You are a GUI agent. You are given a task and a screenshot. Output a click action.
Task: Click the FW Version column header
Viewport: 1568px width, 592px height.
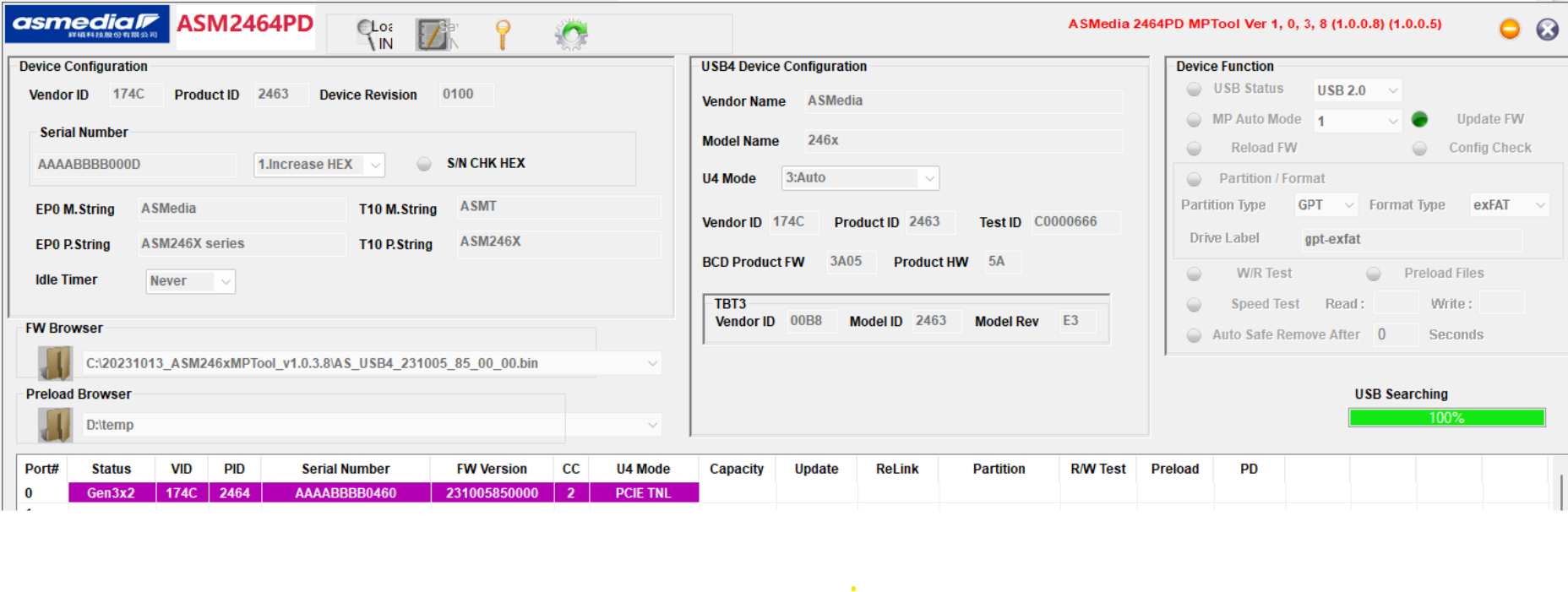[492, 469]
